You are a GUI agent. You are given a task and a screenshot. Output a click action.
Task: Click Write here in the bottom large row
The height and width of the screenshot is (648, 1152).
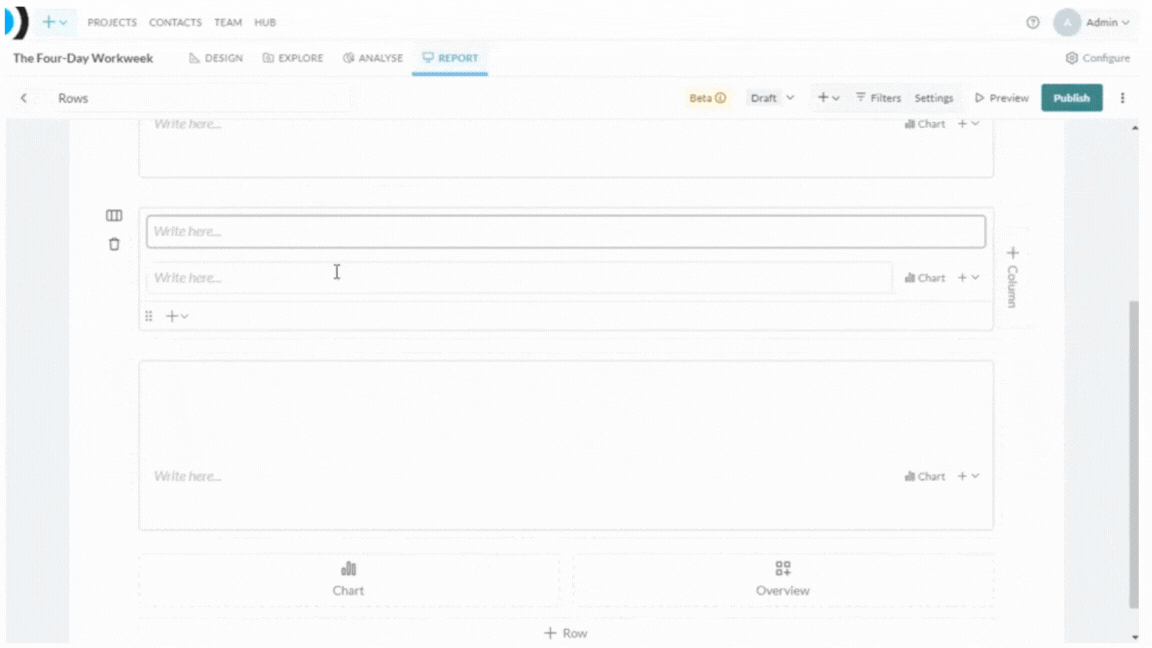point(187,476)
